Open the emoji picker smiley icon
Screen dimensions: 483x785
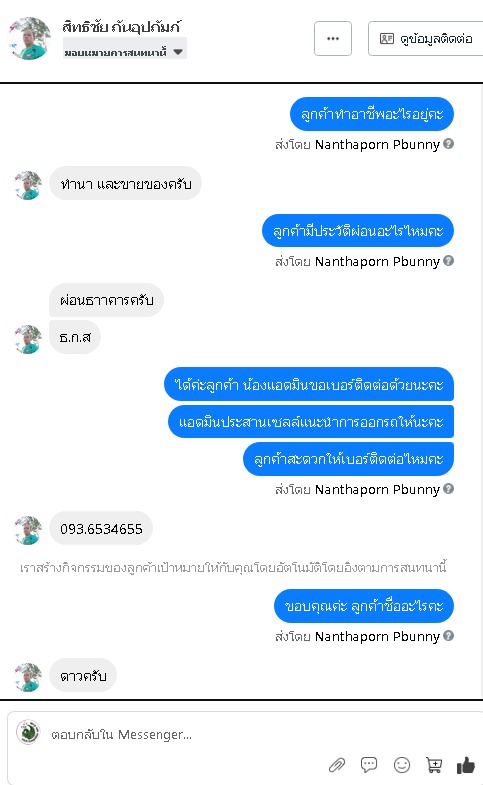tap(402, 764)
